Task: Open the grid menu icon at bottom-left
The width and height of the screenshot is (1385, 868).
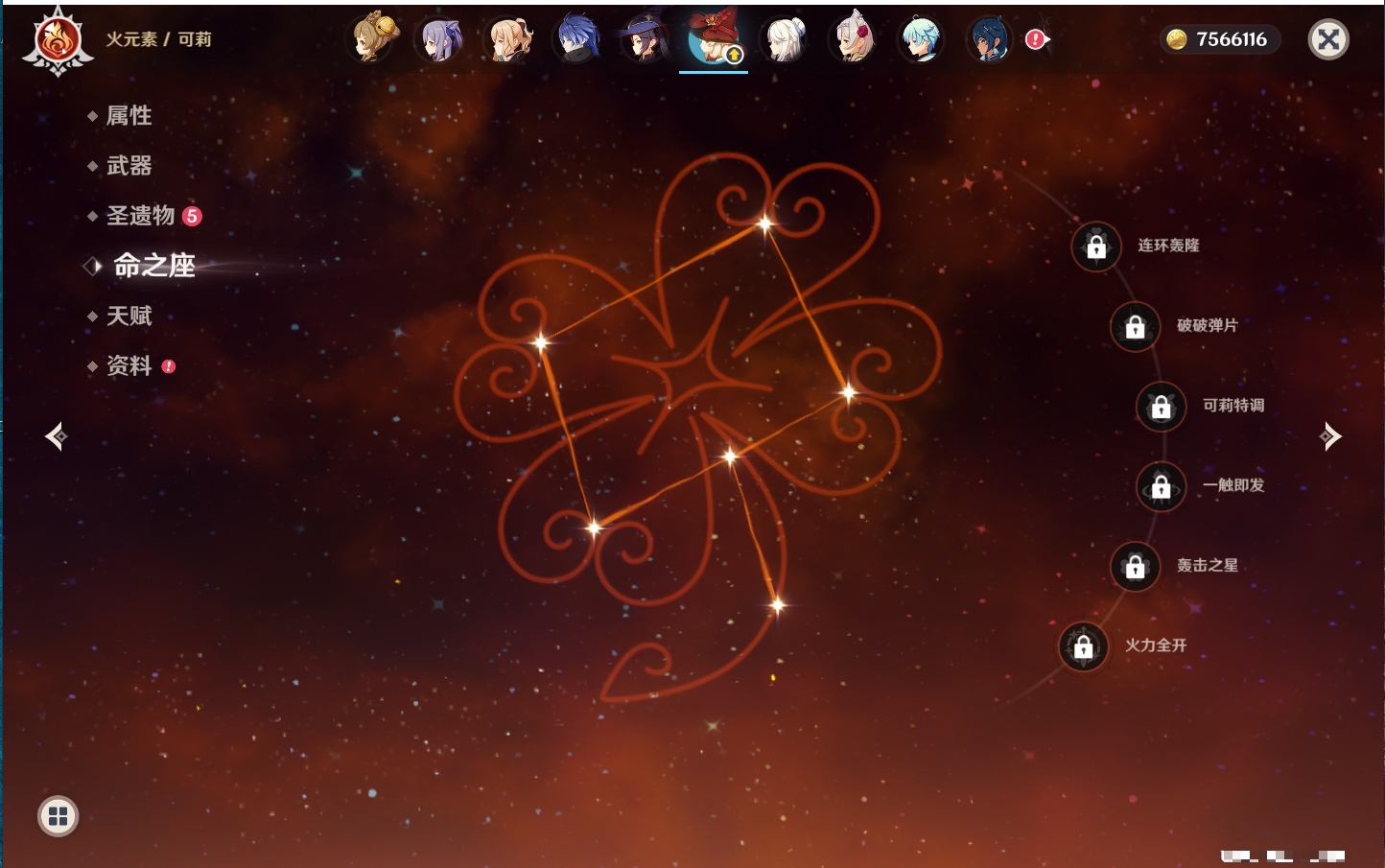Action: 58,816
